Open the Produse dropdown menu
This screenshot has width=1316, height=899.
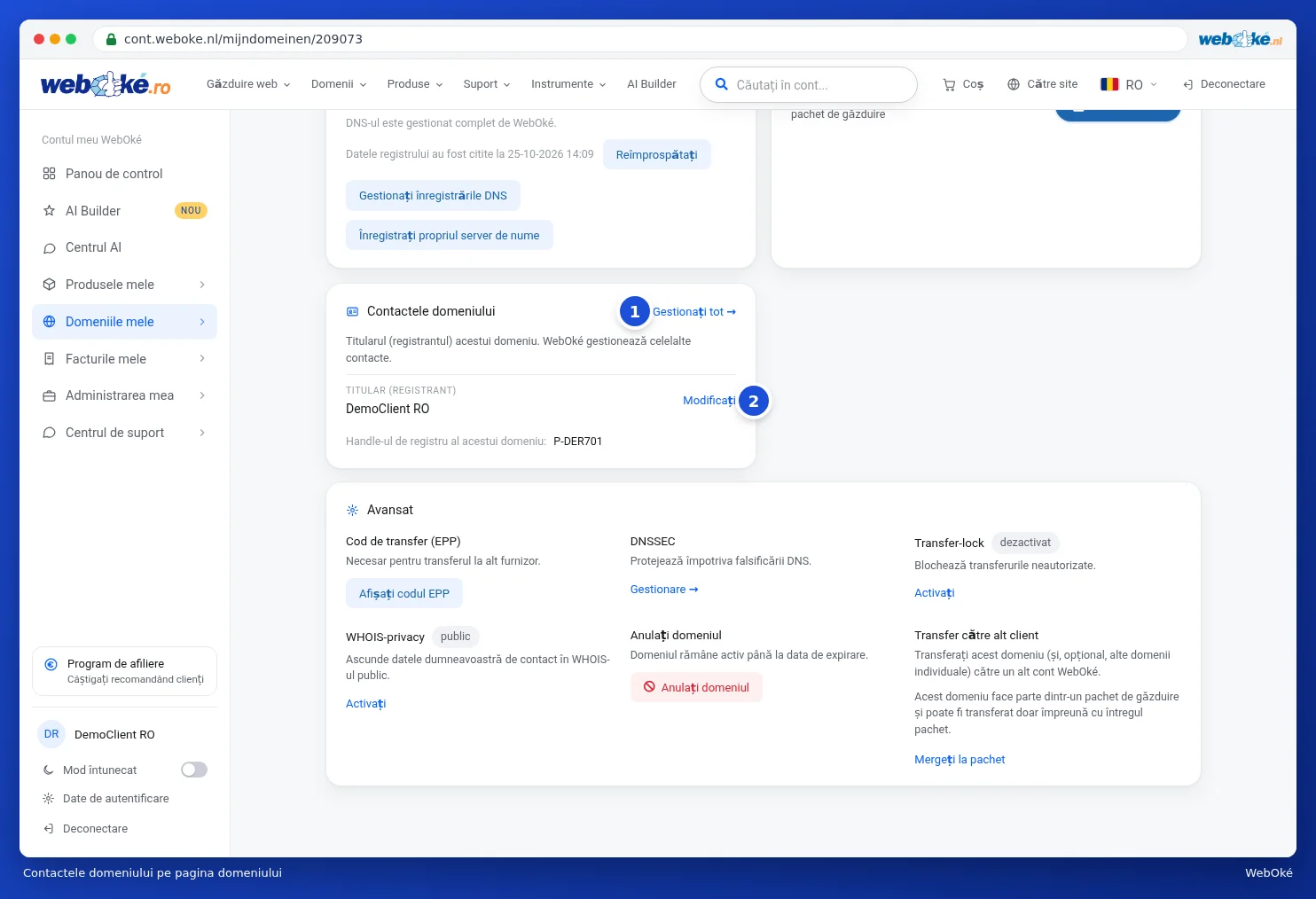pyautogui.click(x=415, y=84)
